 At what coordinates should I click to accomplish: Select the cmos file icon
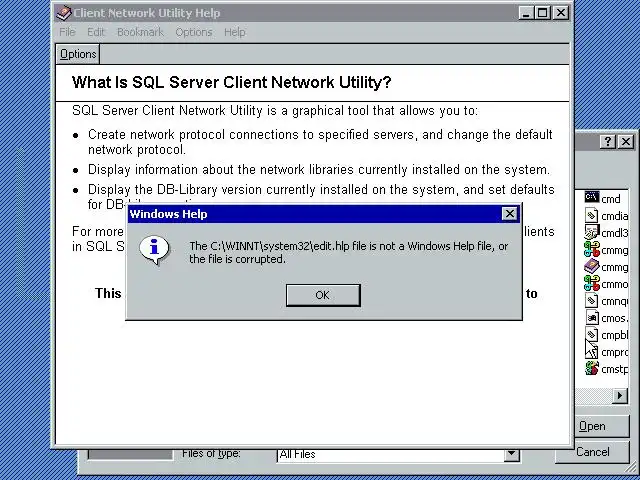591,318
